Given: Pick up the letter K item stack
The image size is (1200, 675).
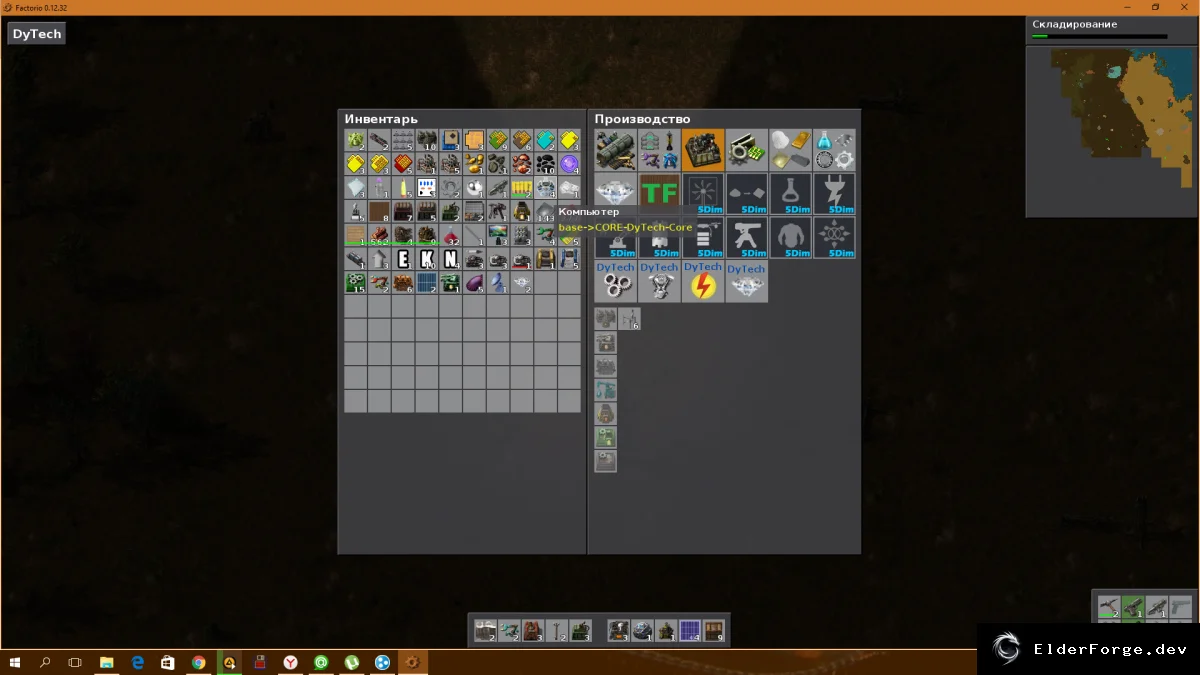Looking at the screenshot, I should (x=427, y=259).
